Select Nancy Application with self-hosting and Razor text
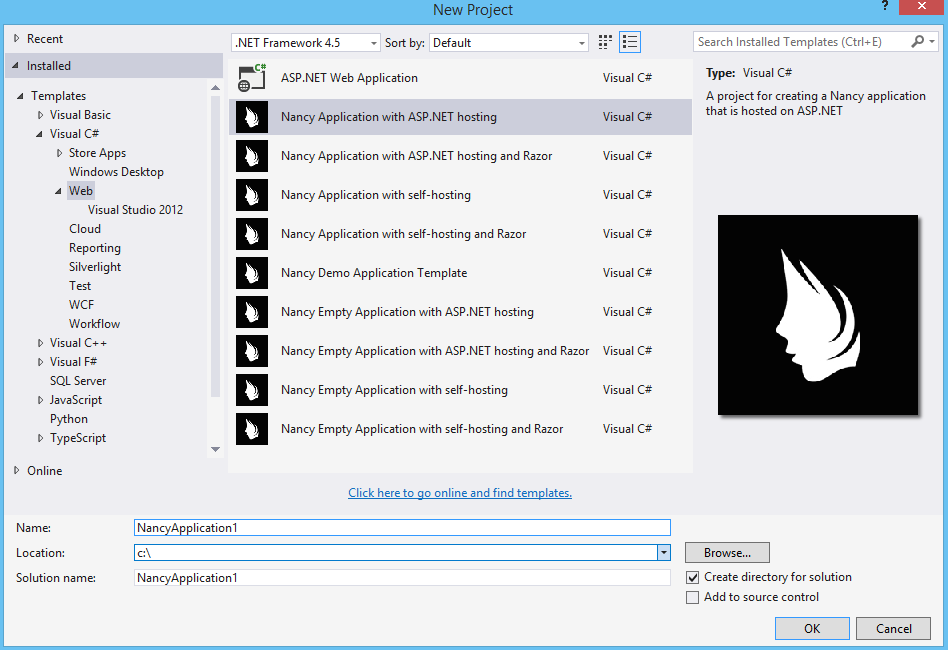This screenshot has width=948, height=650. (x=403, y=234)
